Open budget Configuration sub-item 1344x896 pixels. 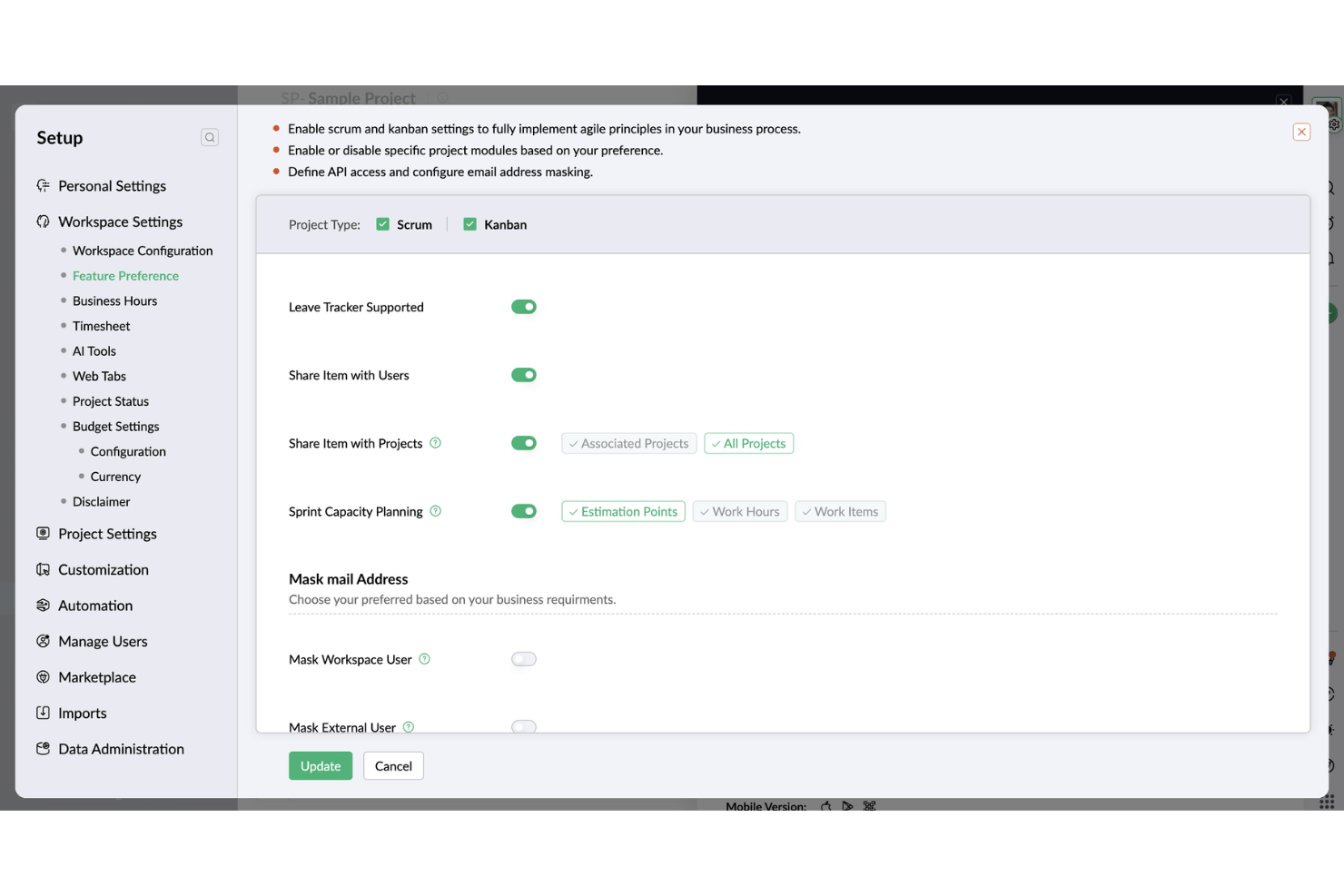tap(128, 451)
